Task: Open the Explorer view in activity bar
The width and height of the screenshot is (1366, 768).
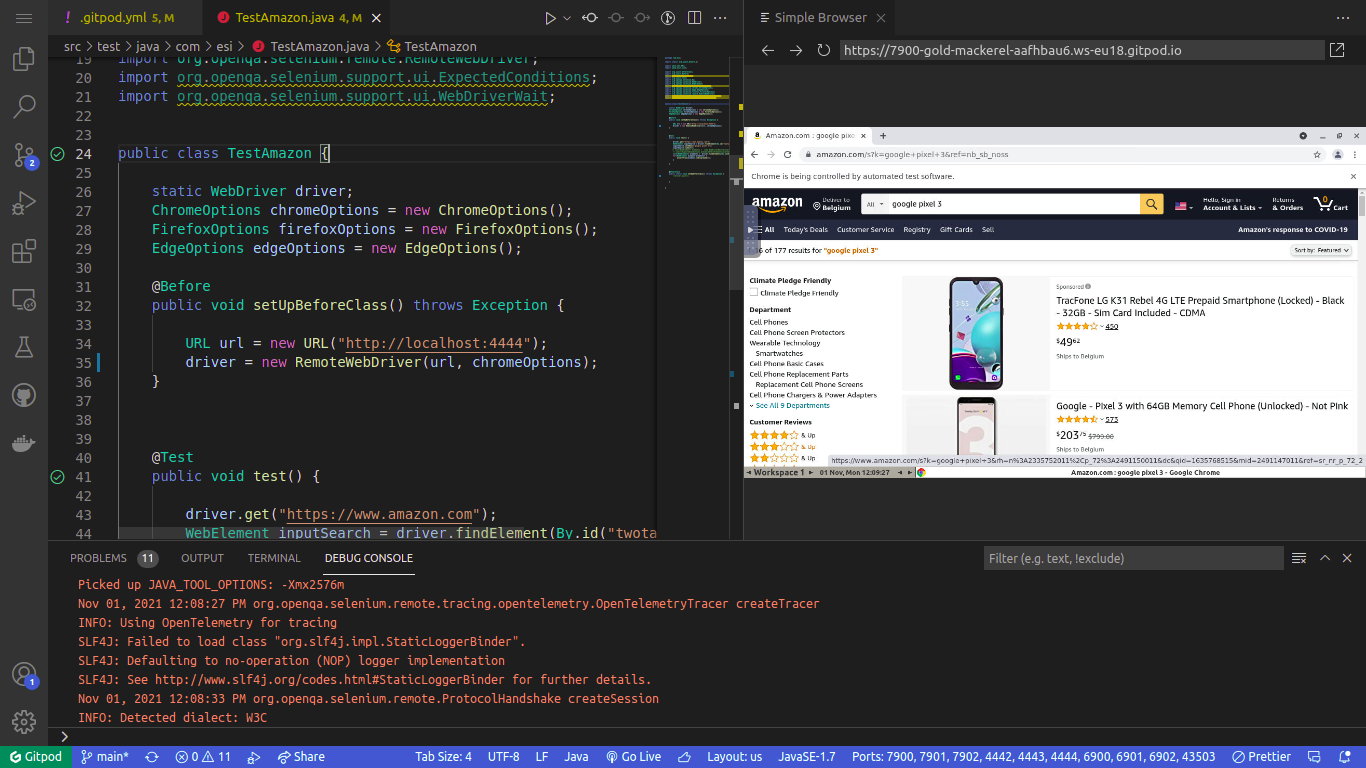Action: pyautogui.click(x=24, y=60)
